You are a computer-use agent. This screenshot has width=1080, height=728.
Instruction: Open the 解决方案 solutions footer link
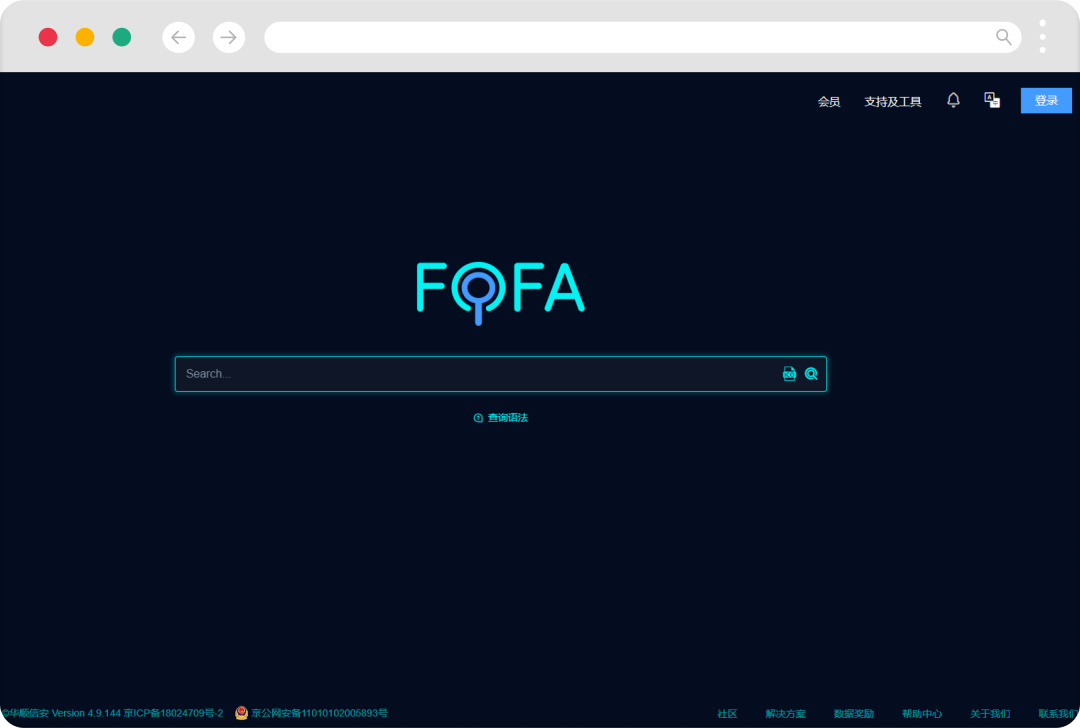click(785, 714)
